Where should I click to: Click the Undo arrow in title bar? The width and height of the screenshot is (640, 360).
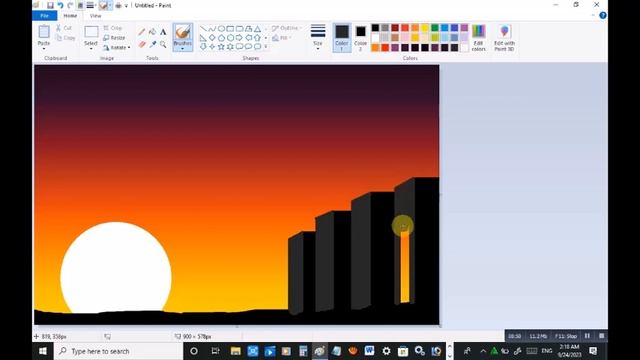pyautogui.click(x=60, y=5)
